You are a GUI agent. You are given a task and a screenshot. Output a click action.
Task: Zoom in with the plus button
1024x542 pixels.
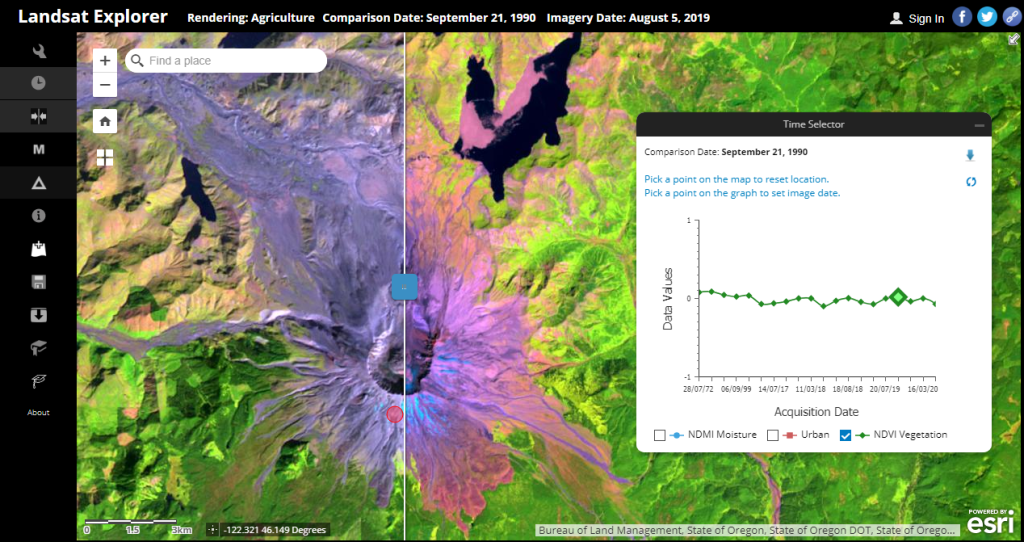105,61
